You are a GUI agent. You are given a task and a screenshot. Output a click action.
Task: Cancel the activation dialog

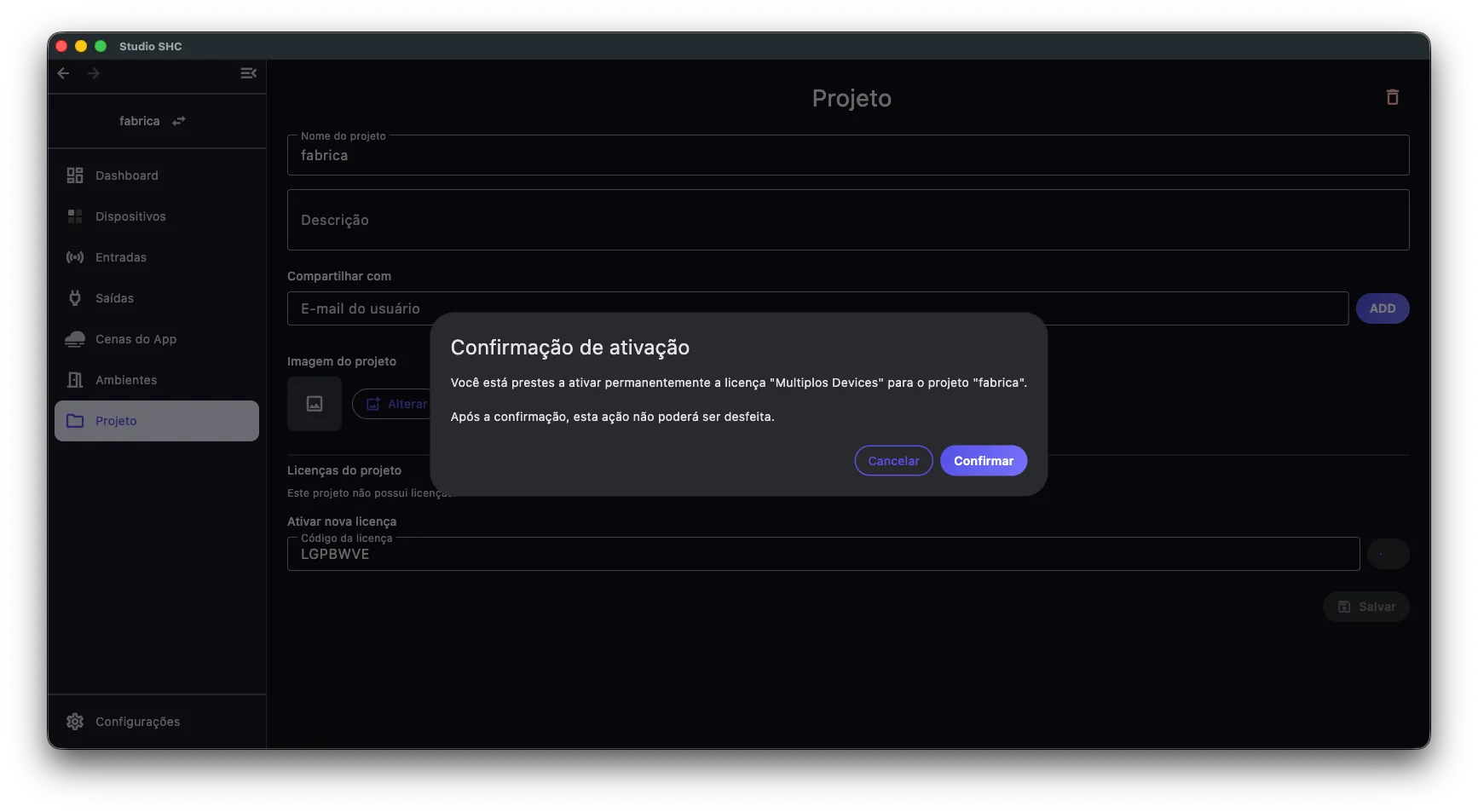[893, 461]
